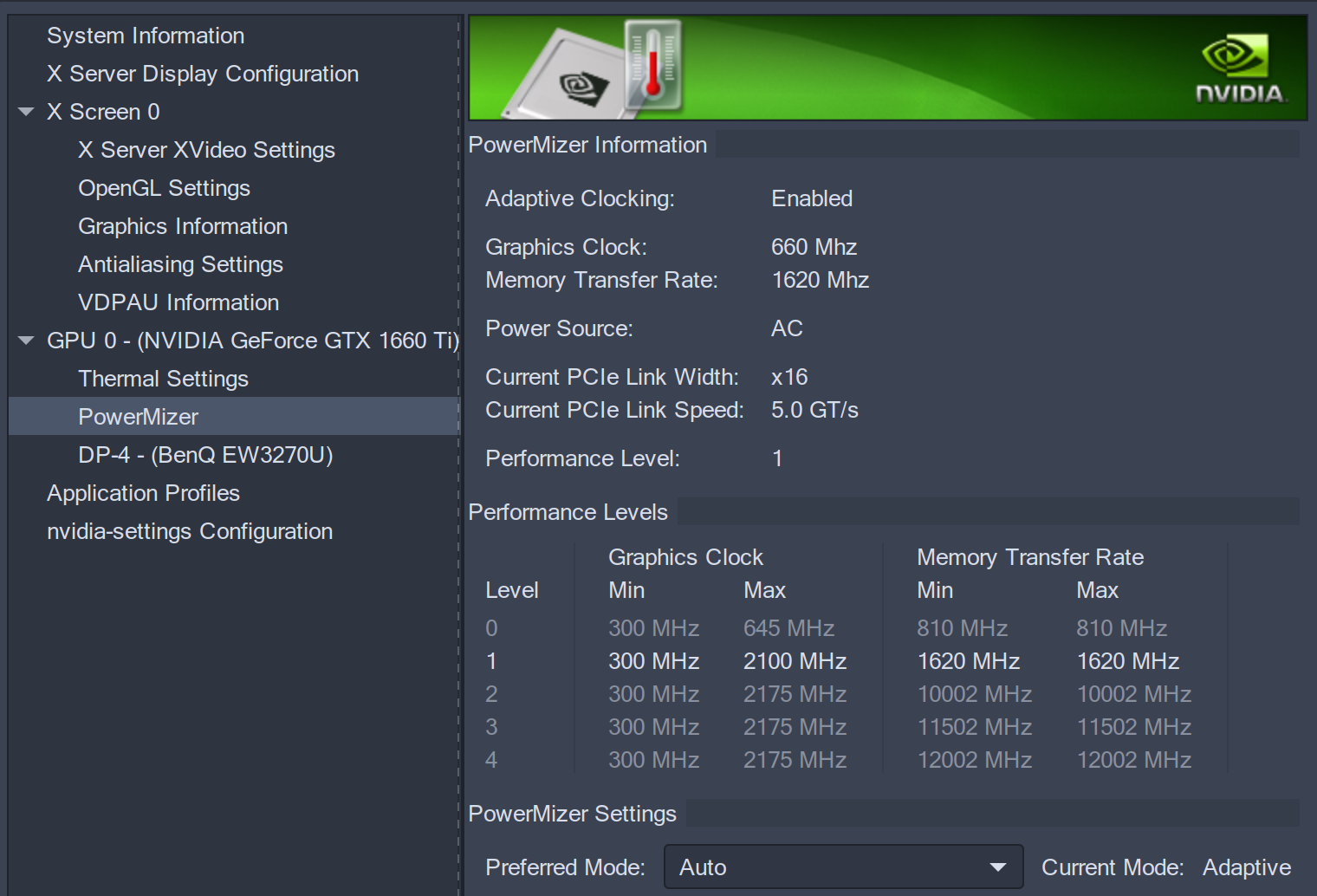The width and height of the screenshot is (1317, 896).
Task: Click level 3 memory max 11502 MHz
Action: [x=1133, y=727]
